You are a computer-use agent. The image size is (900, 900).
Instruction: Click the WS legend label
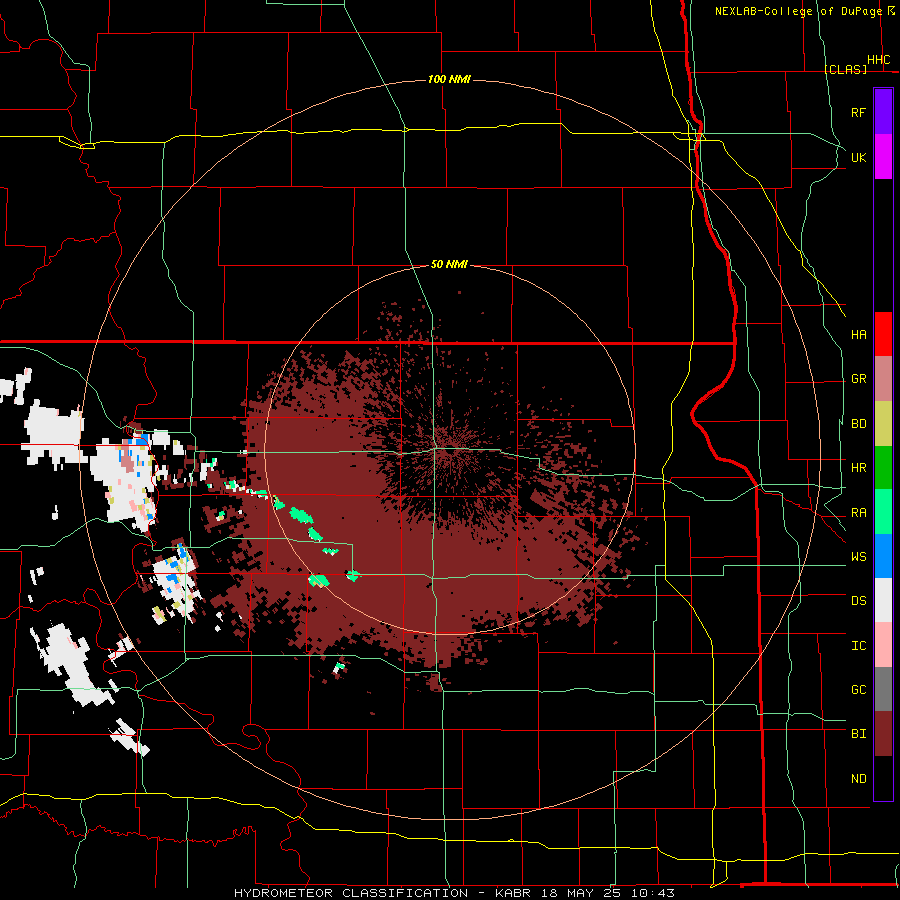tap(859, 557)
